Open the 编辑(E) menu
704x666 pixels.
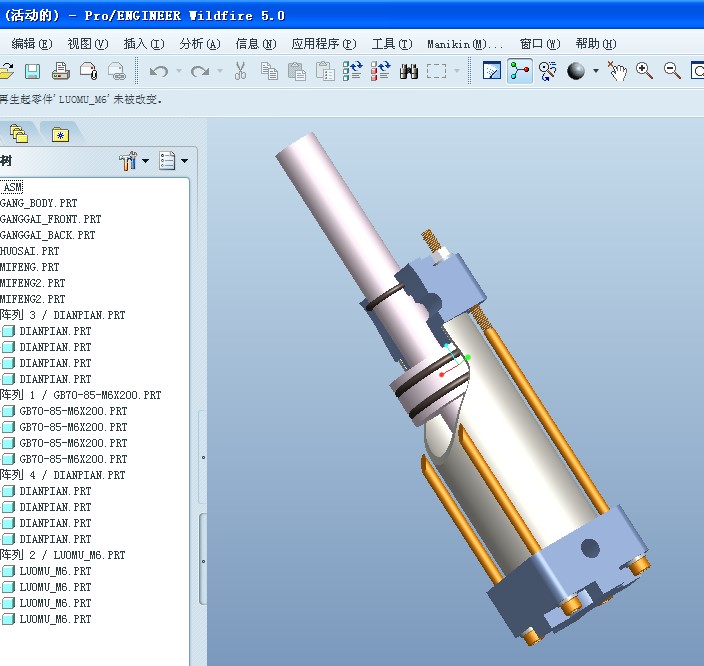point(31,44)
